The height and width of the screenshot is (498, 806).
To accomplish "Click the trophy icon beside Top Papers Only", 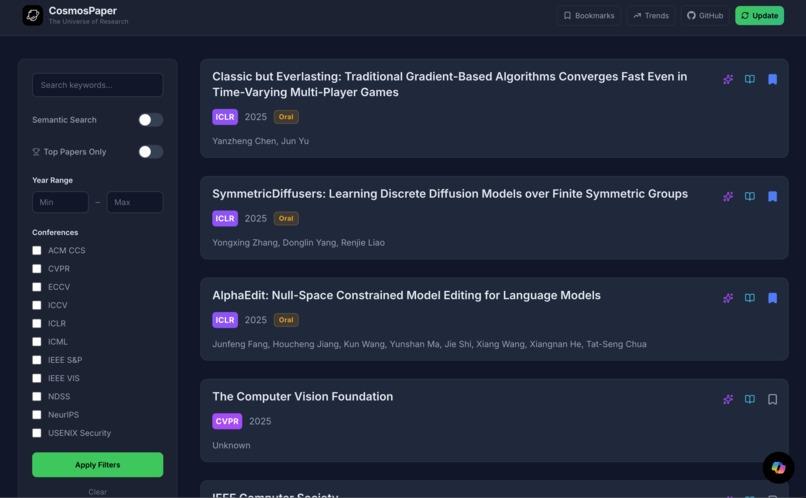I will (x=36, y=152).
